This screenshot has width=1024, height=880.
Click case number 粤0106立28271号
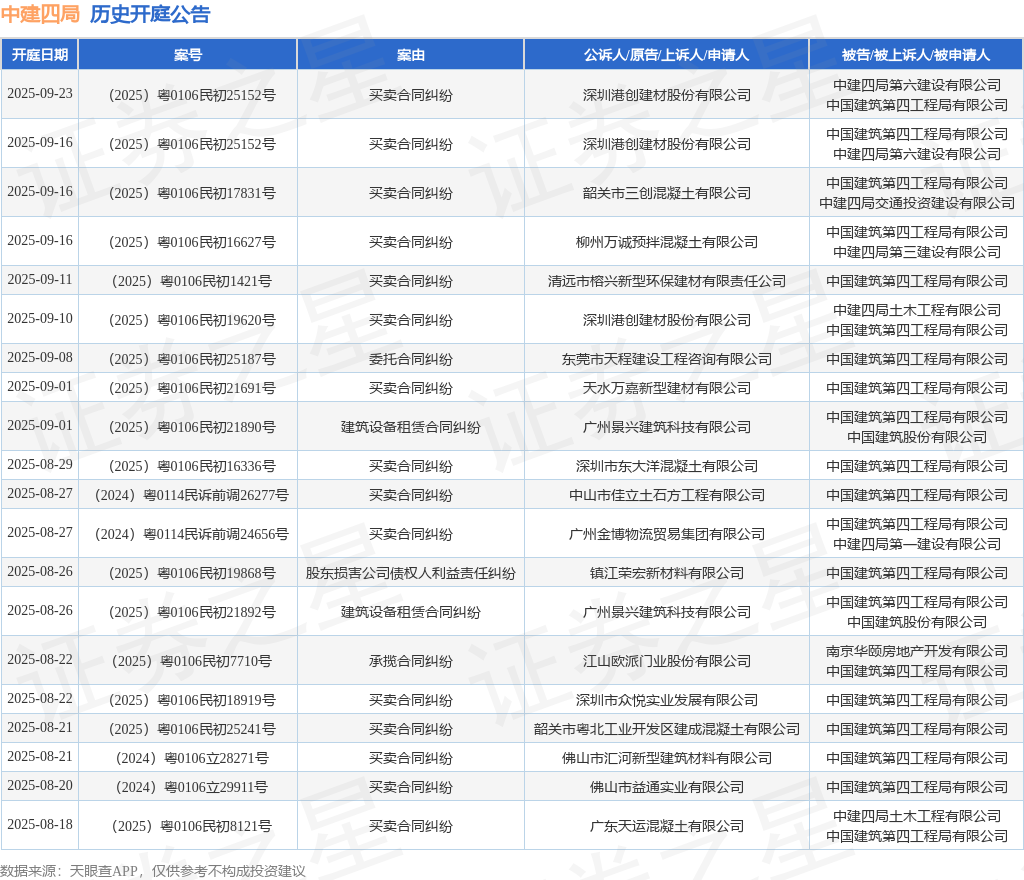216,759
